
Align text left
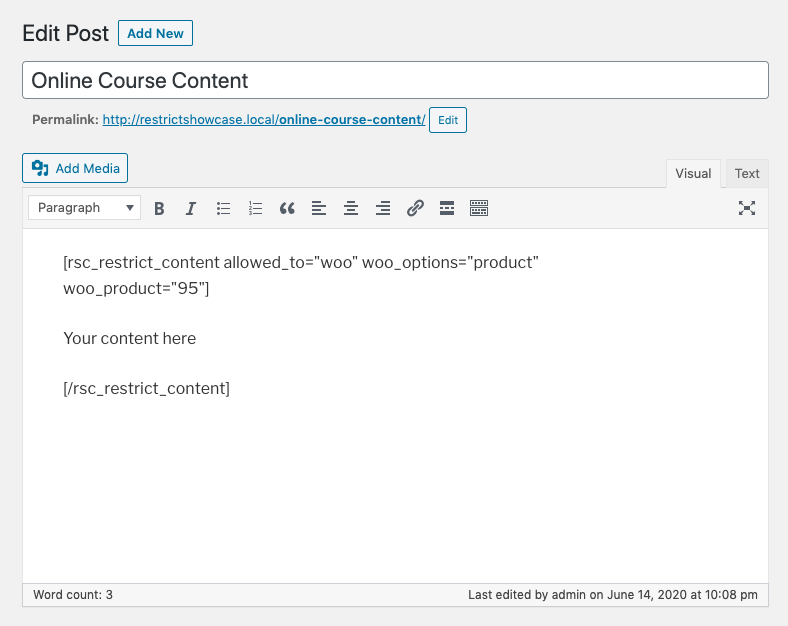point(319,208)
